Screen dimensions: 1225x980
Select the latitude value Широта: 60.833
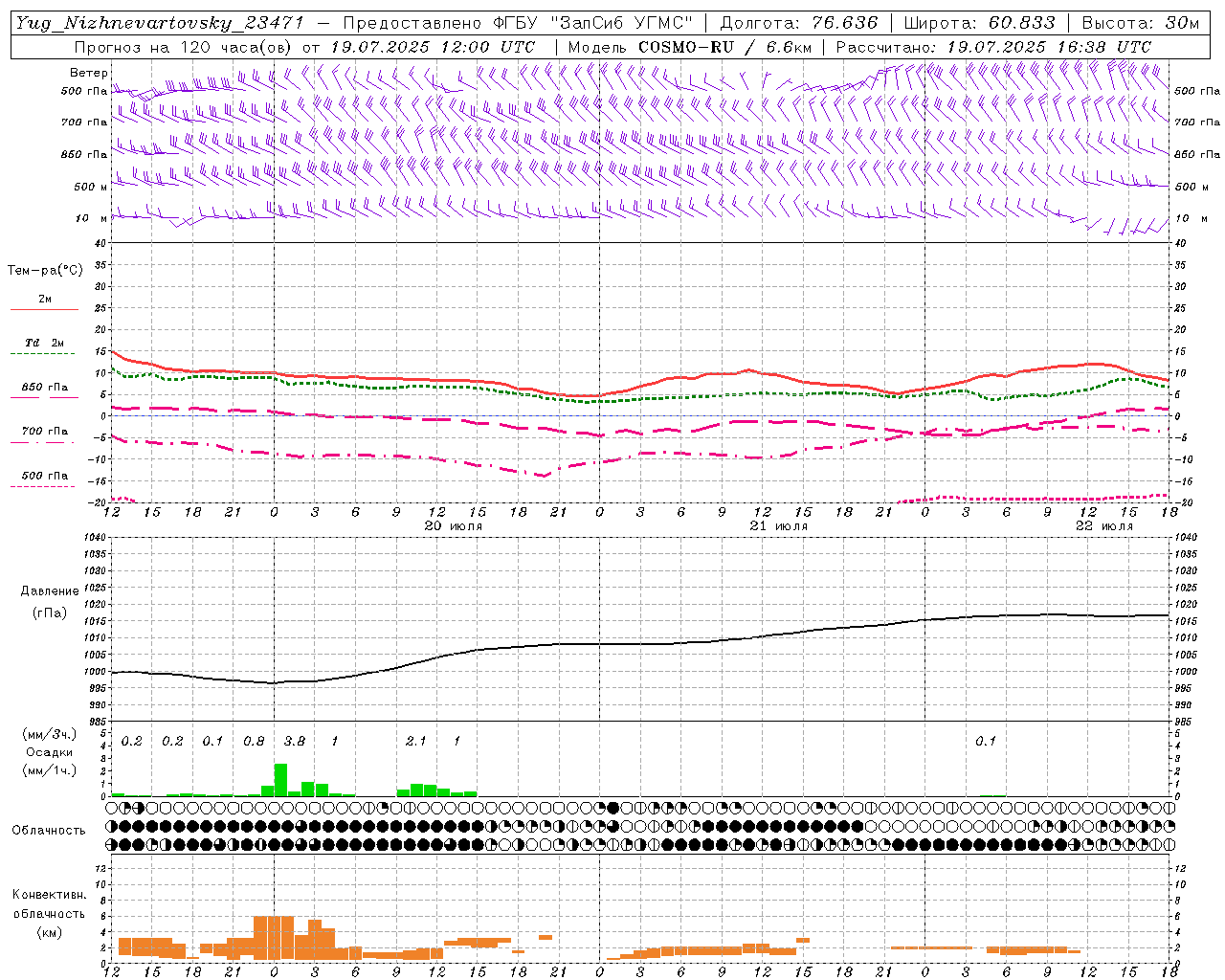(980, 23)
